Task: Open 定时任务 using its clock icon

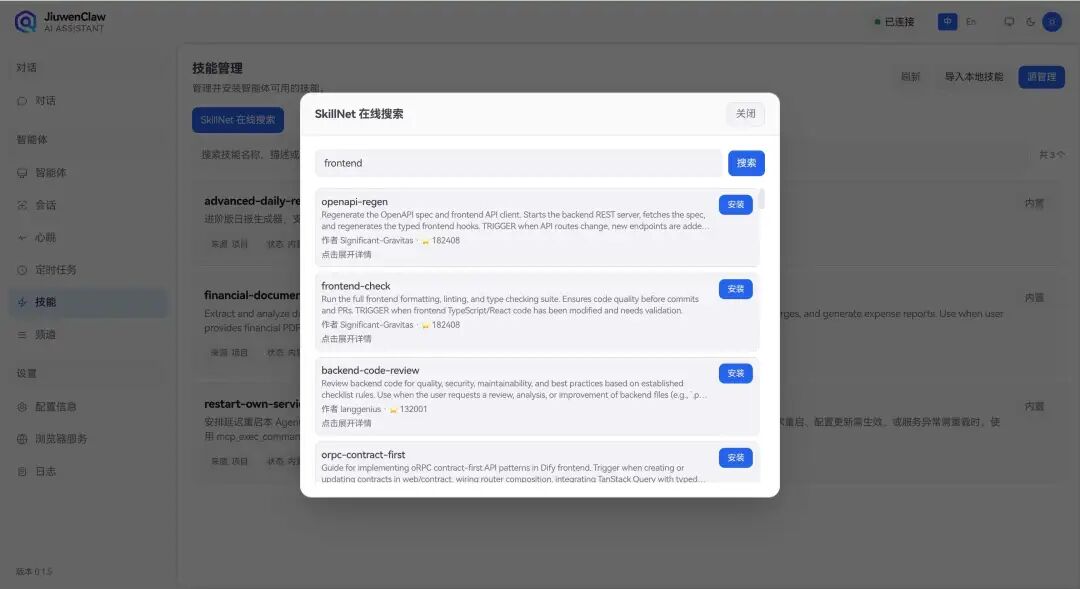Action: (22, 270)
